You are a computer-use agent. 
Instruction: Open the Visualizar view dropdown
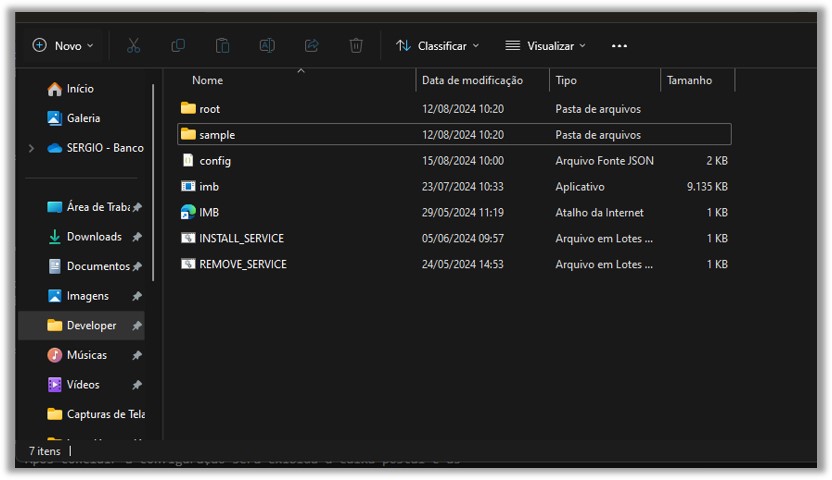[546, 46]
